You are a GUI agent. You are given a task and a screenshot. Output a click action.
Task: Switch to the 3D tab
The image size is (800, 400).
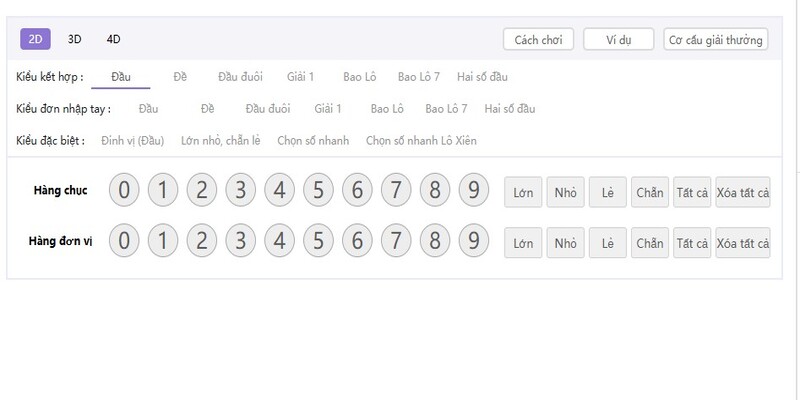75,40
